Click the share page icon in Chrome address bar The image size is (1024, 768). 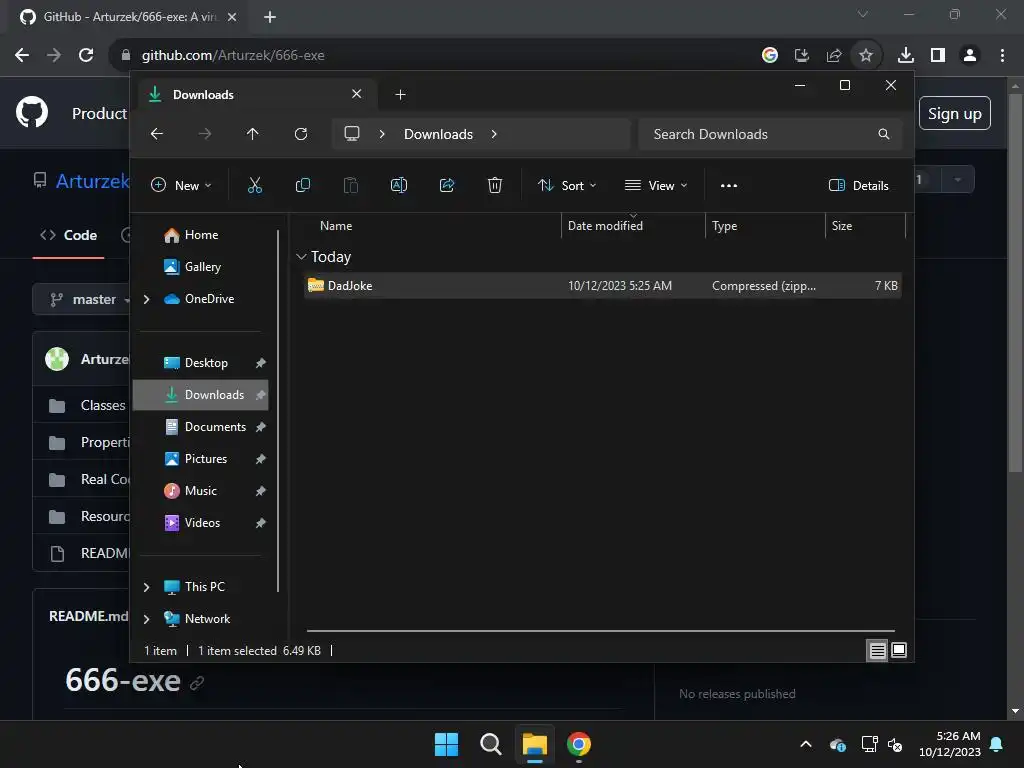click(834, 56)
